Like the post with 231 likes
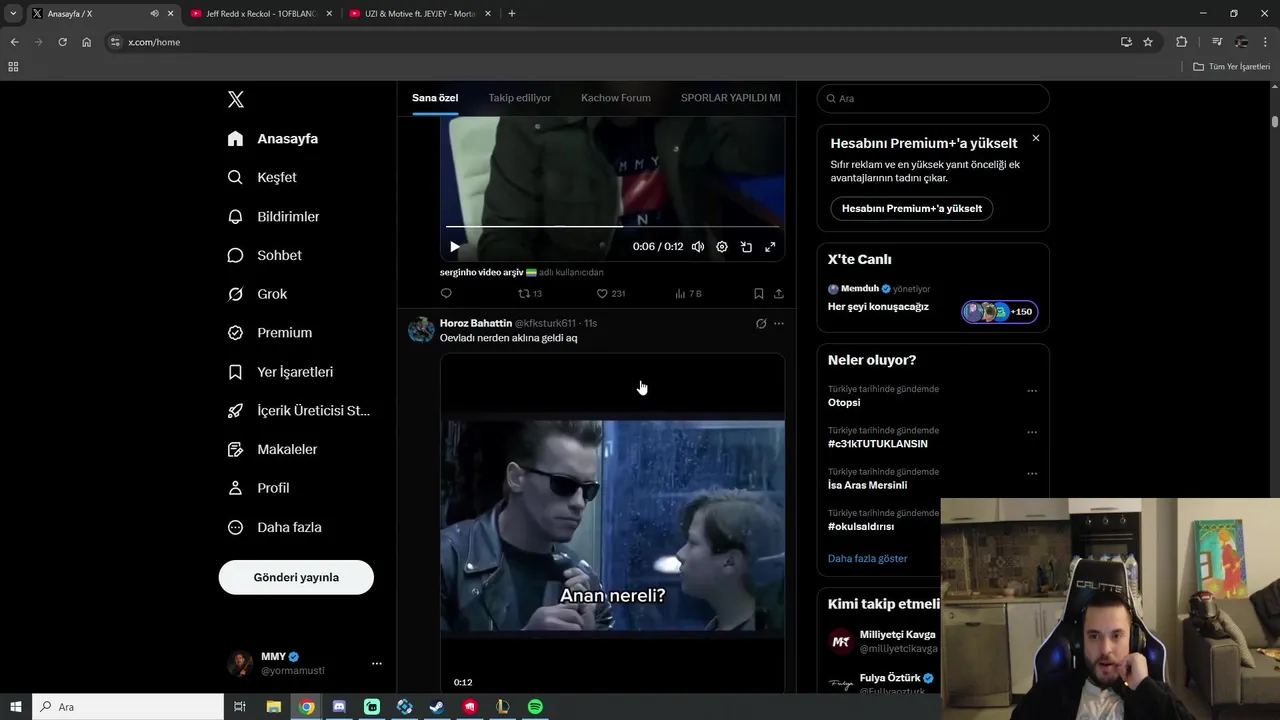This screenshot has height=720, width=1280. pos(610,293)
